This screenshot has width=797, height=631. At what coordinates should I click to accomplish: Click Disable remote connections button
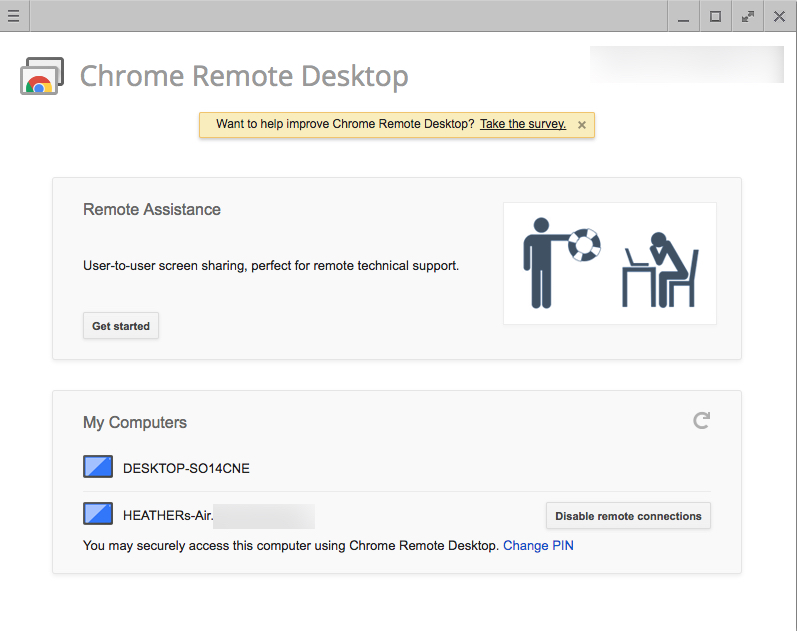628,516
